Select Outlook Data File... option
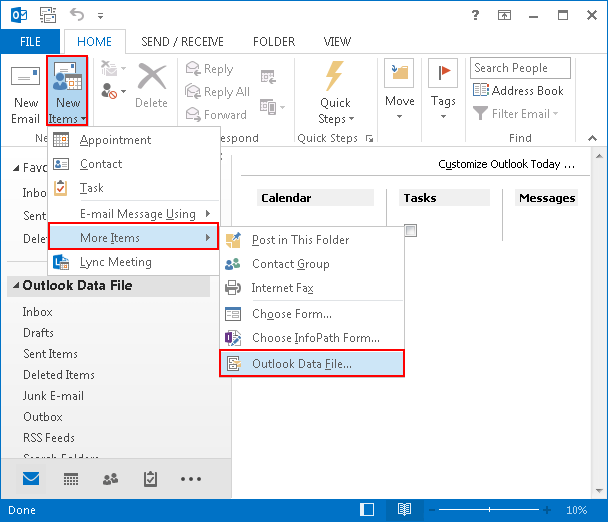608x522 pixels. tap(312, 363)
